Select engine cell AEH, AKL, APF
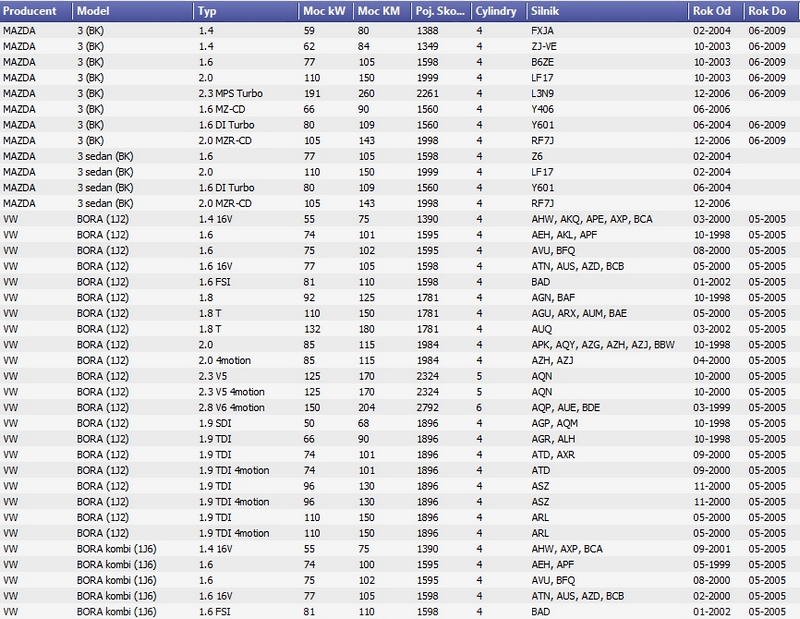Screen dimensions: 800x619 pyautogui.click(x=564, y=235)
